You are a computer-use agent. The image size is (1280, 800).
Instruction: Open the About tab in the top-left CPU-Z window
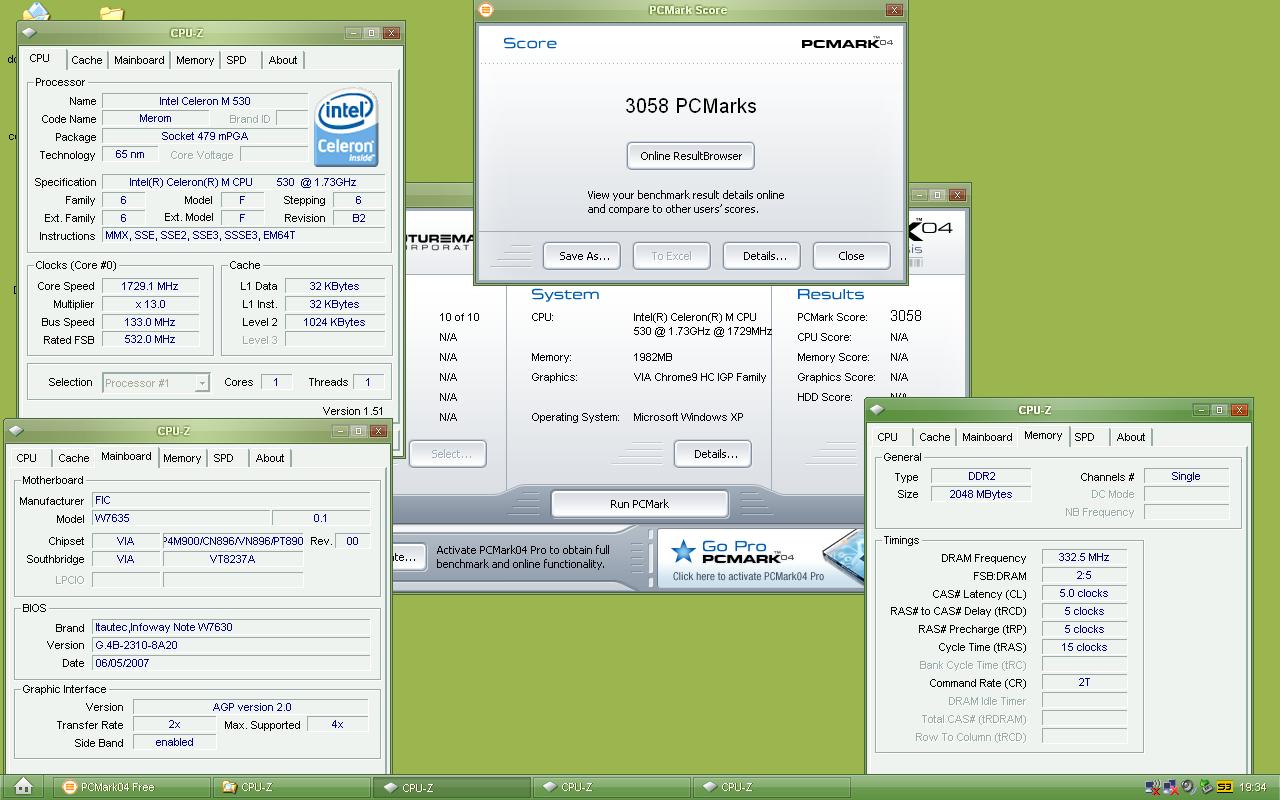[283, 60]
